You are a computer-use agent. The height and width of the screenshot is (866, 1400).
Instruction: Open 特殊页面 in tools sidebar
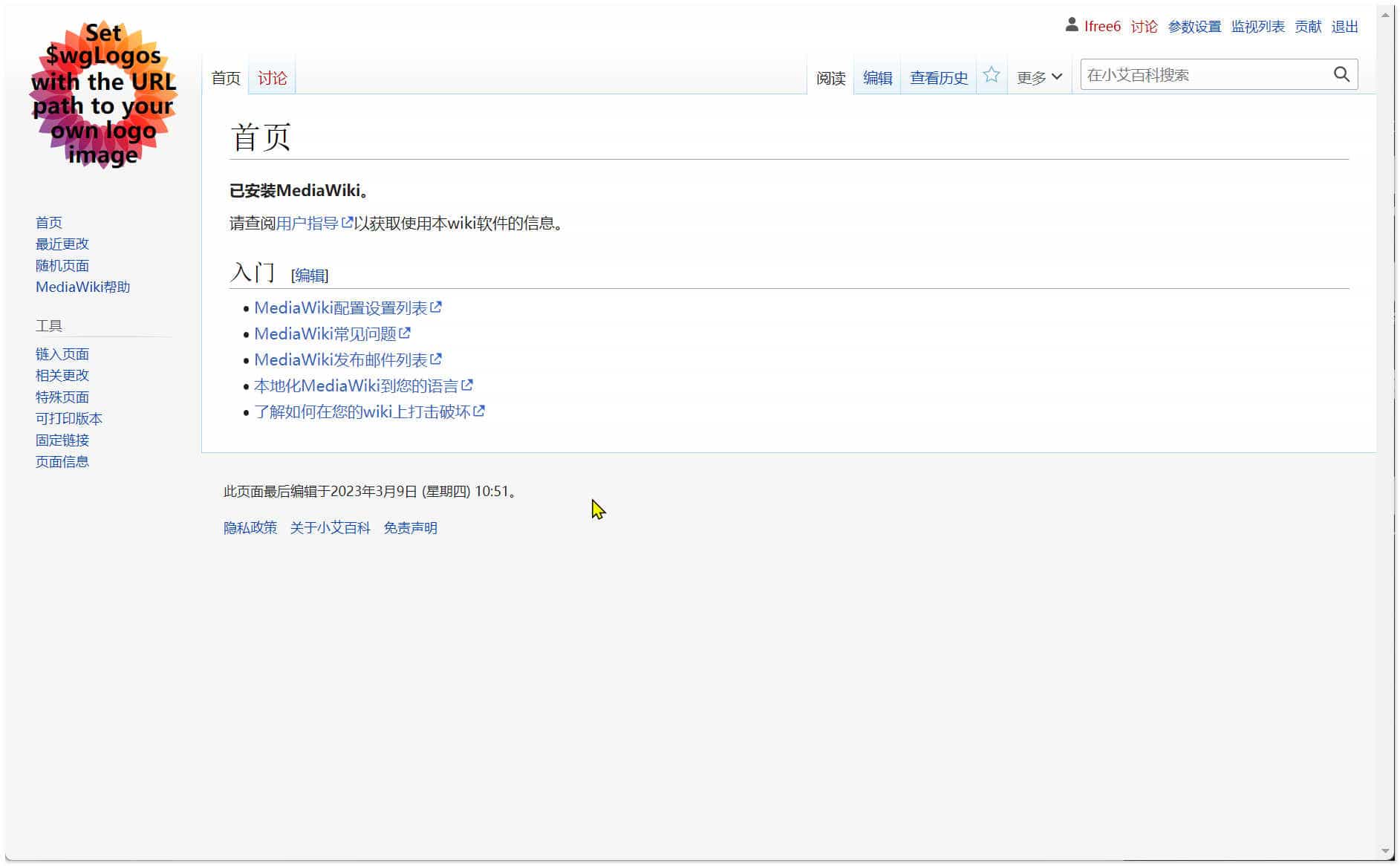click(x=62, y=397)
